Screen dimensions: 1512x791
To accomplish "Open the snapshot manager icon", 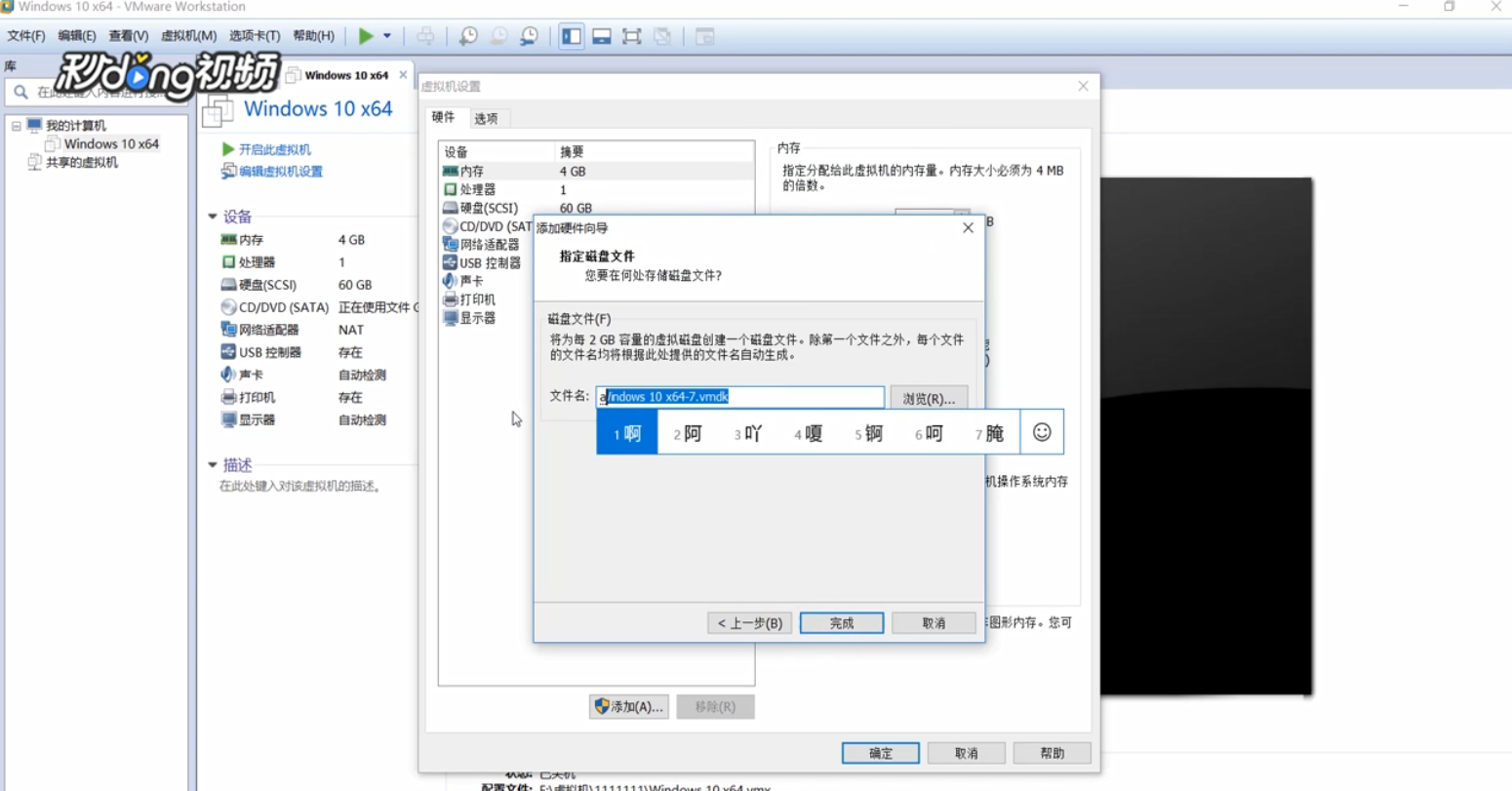I will pos(529,36).
